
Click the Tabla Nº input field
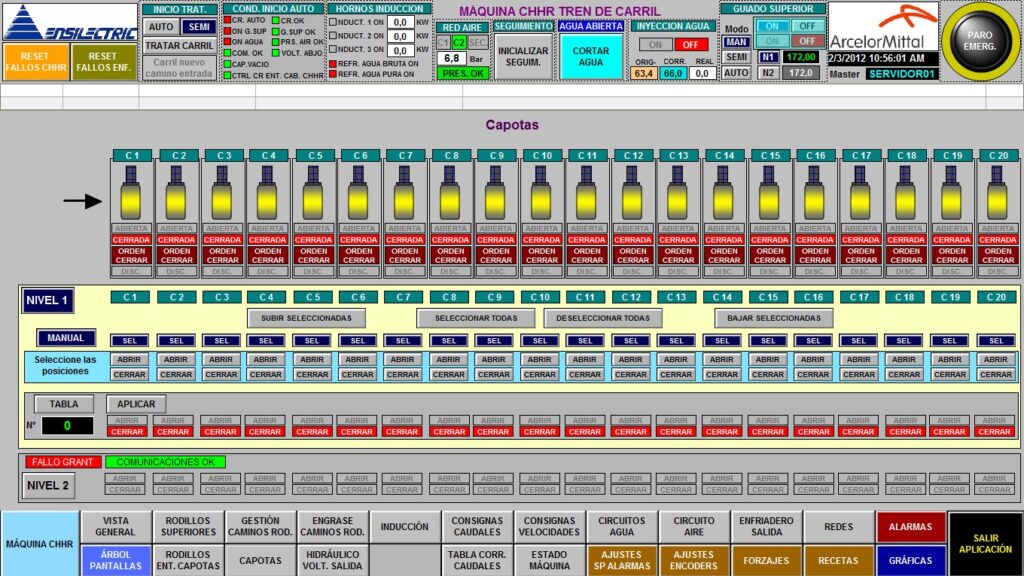[x=67, y=426]
